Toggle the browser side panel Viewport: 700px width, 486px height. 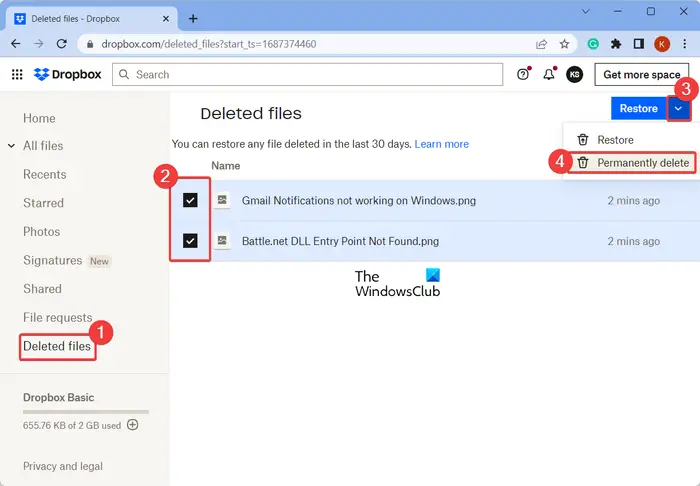[x=638, y=44]
